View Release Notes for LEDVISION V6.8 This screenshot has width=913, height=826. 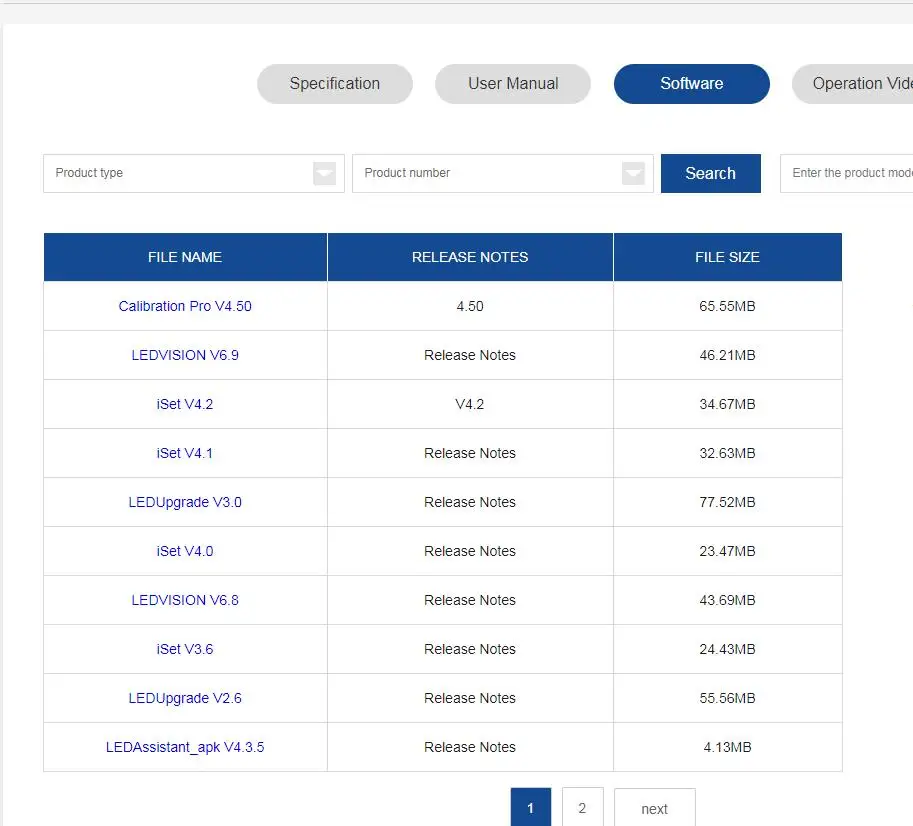(x=470, y=600)
